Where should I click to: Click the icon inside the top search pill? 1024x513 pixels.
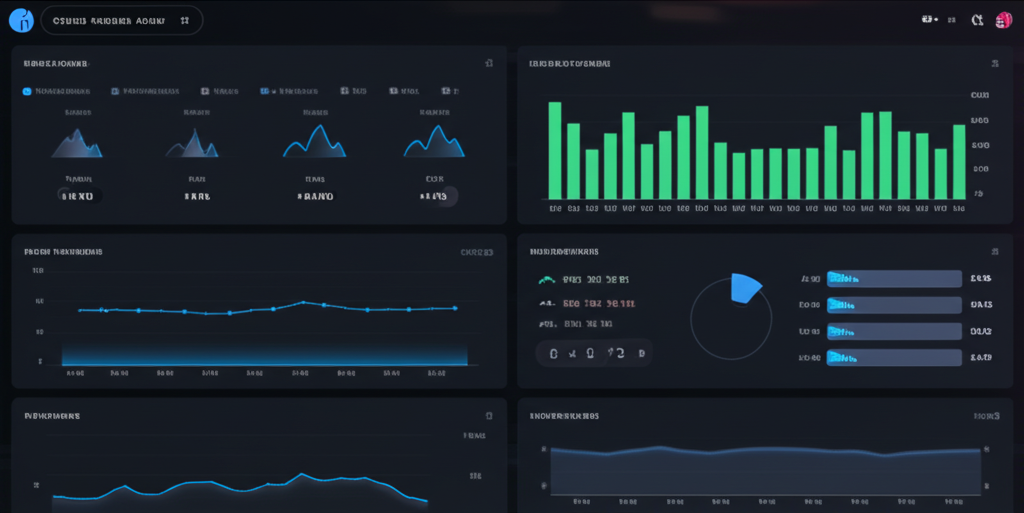click(184, 20)
